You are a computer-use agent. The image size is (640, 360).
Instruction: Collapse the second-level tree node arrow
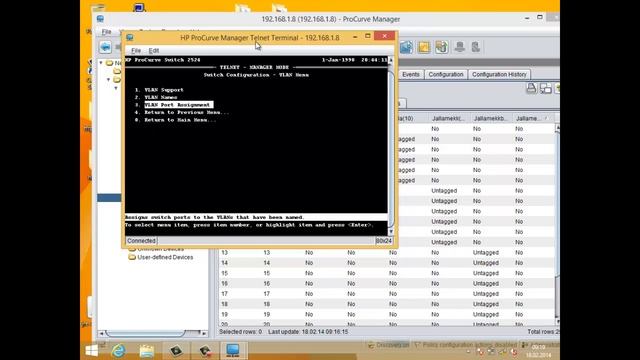click(109, 80)
